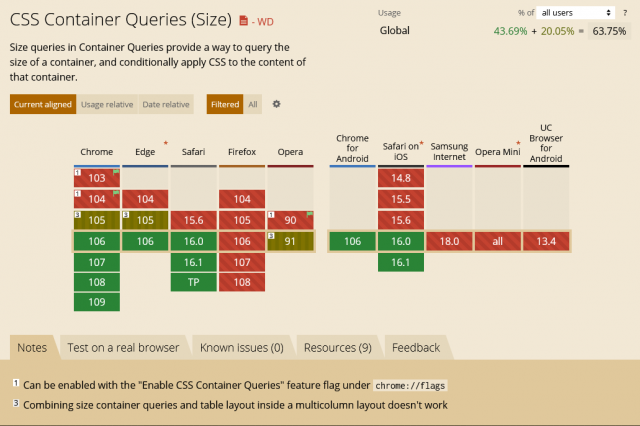The height and width of the screenshot is (426, 640).
Task: Switch to Date relative view
Action: [x=166, y=104]
